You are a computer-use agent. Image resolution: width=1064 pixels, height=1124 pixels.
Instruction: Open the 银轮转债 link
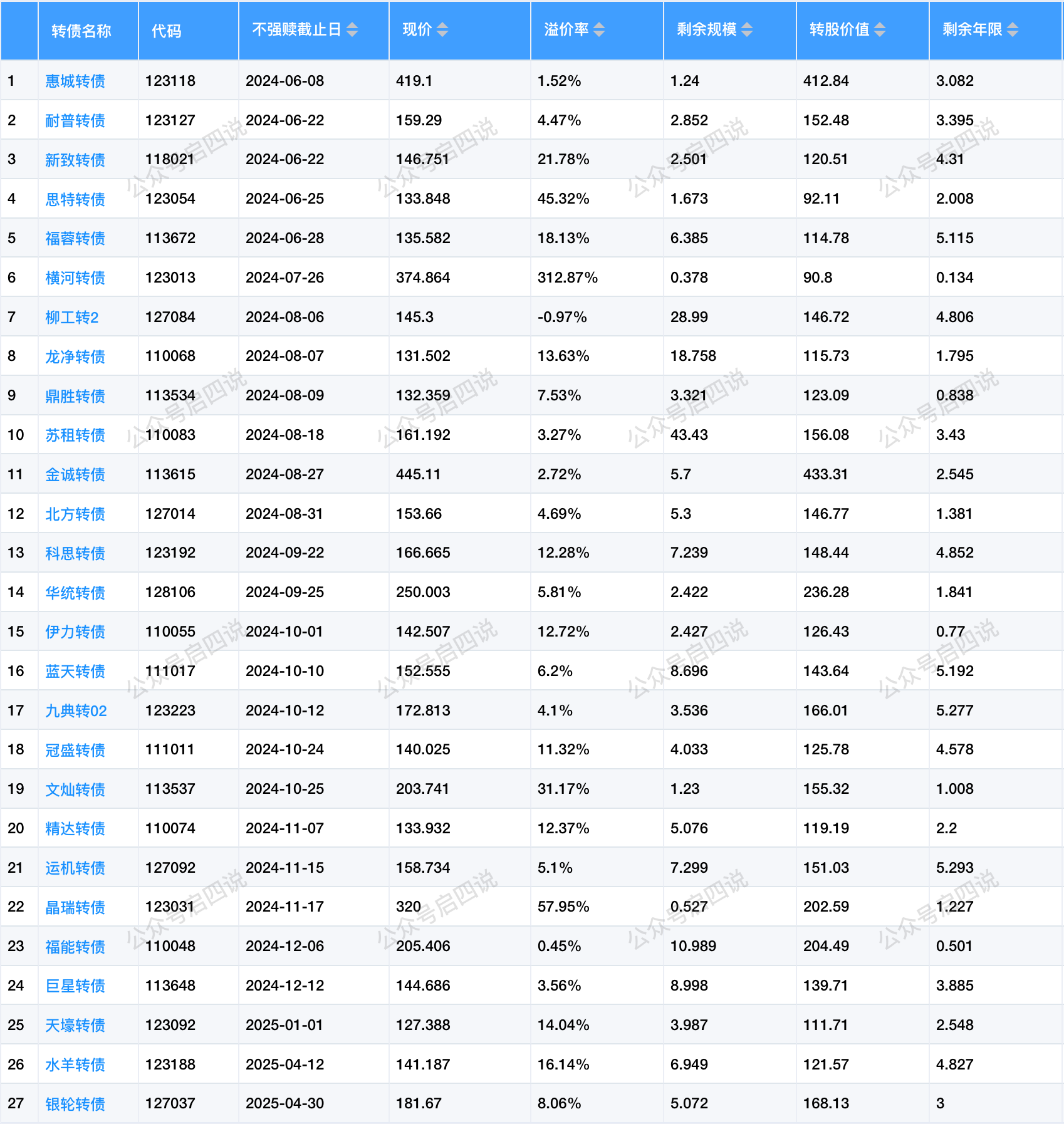coord(75,1104)
